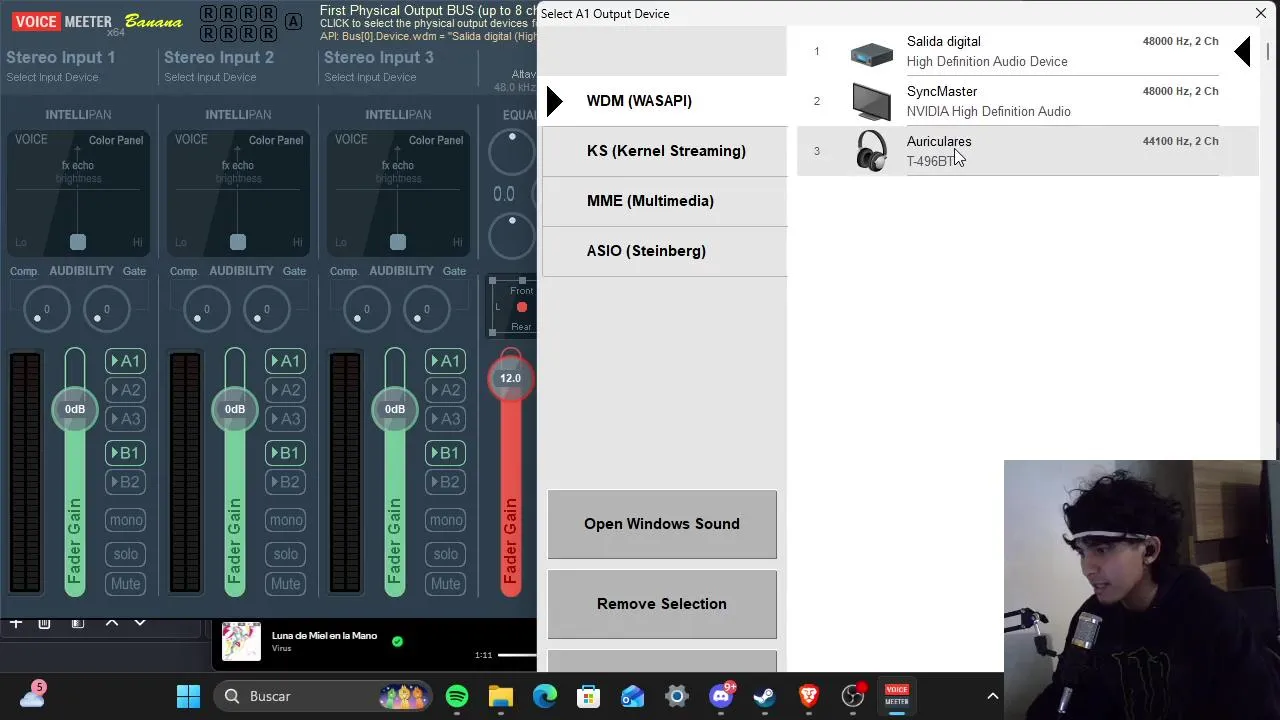Adjust Stereo Input 2 fader gain knob

tap(235, 409)
